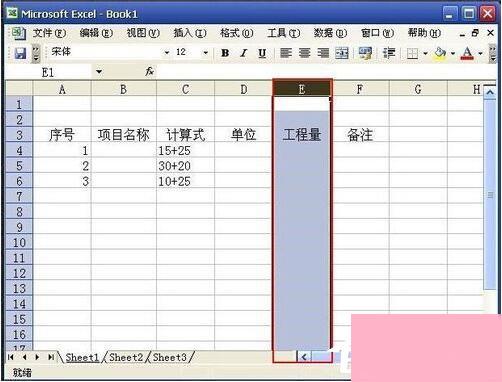Select column C header
This screenshot has width=502, height=382.
click(185, 89)
